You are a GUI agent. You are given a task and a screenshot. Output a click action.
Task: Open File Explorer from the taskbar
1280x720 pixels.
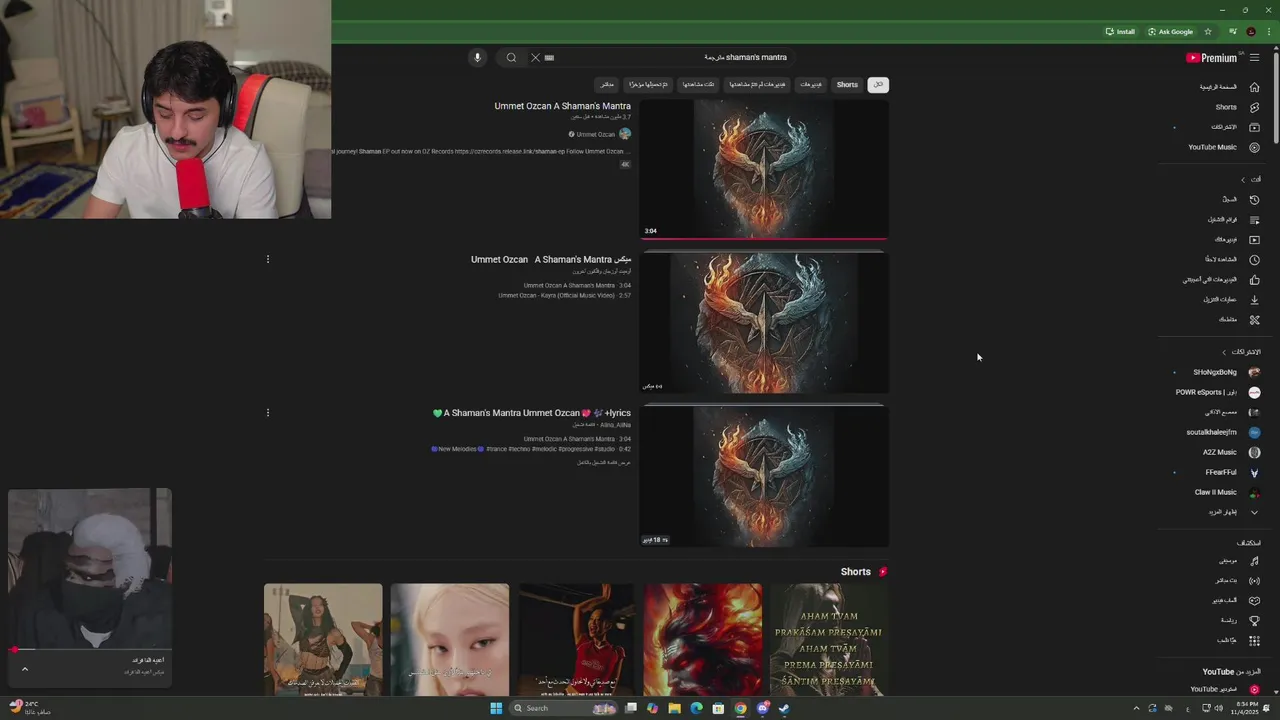coord(674,708)
